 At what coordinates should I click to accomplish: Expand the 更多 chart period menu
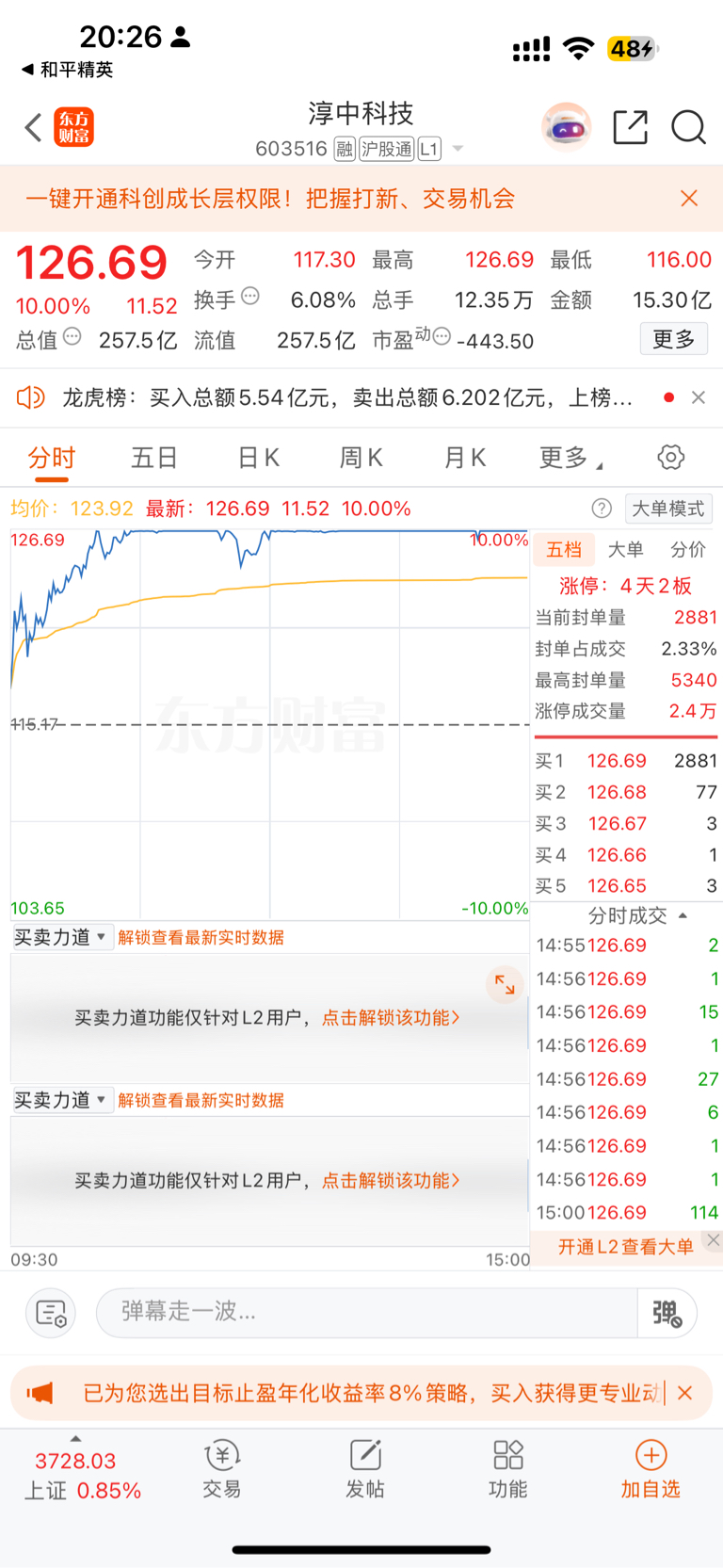pos(571,458)
